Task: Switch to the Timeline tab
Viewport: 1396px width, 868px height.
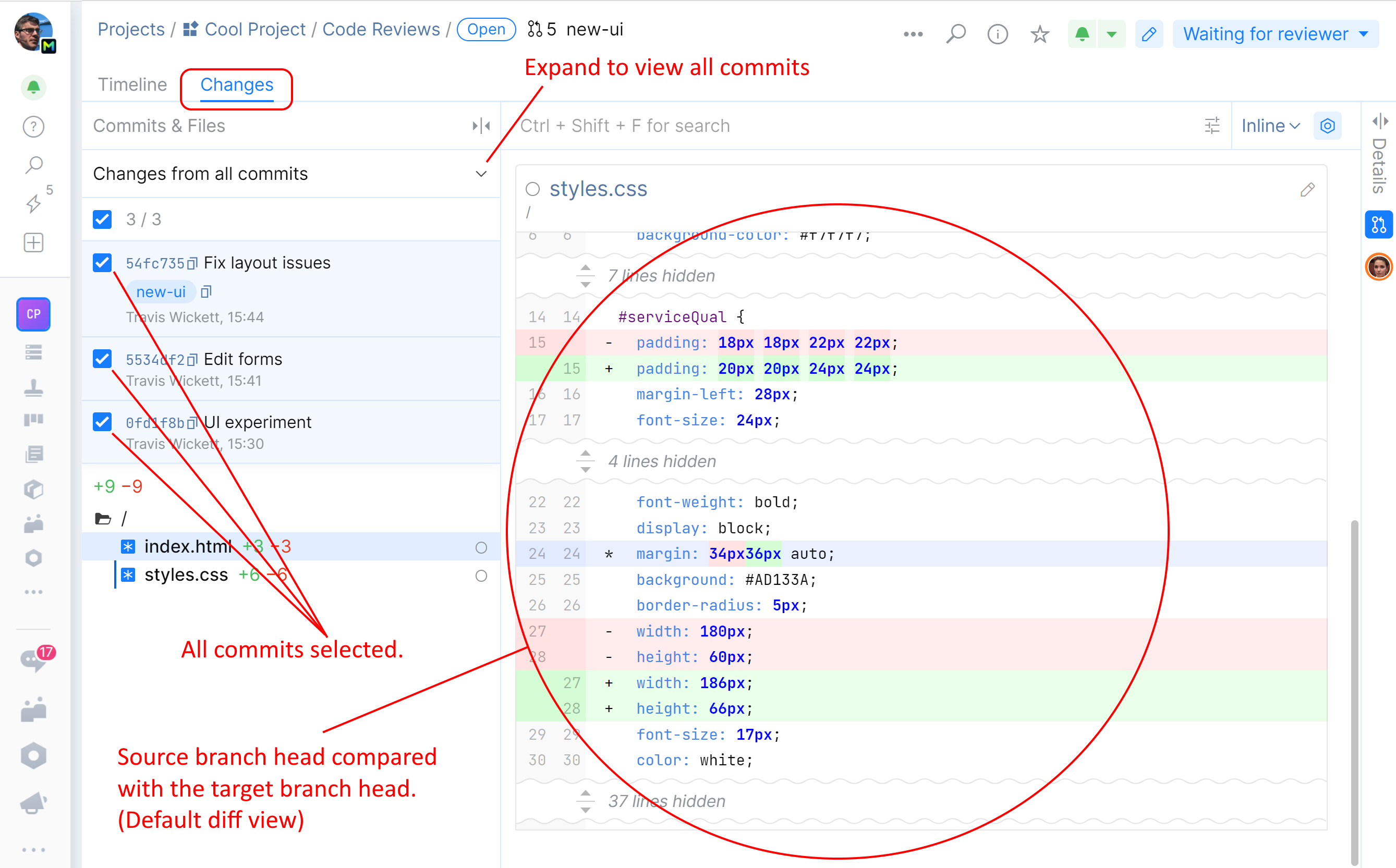Action: pyautogui.click(x=132, y=85)
